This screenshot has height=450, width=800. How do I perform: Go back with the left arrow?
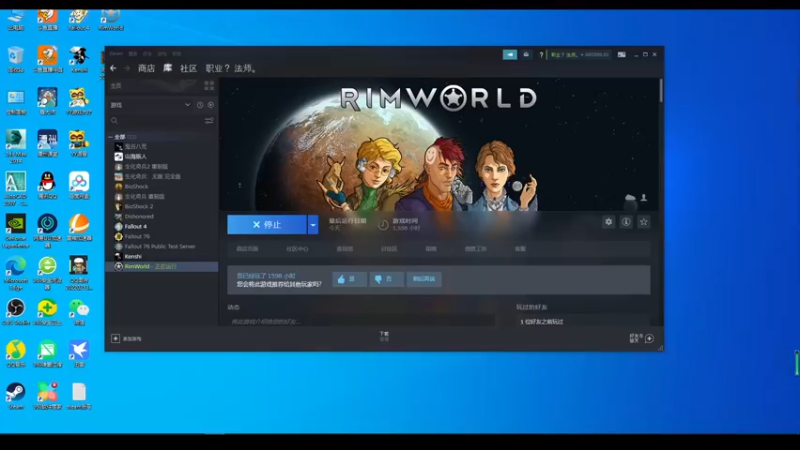click(x=113, y=68)
